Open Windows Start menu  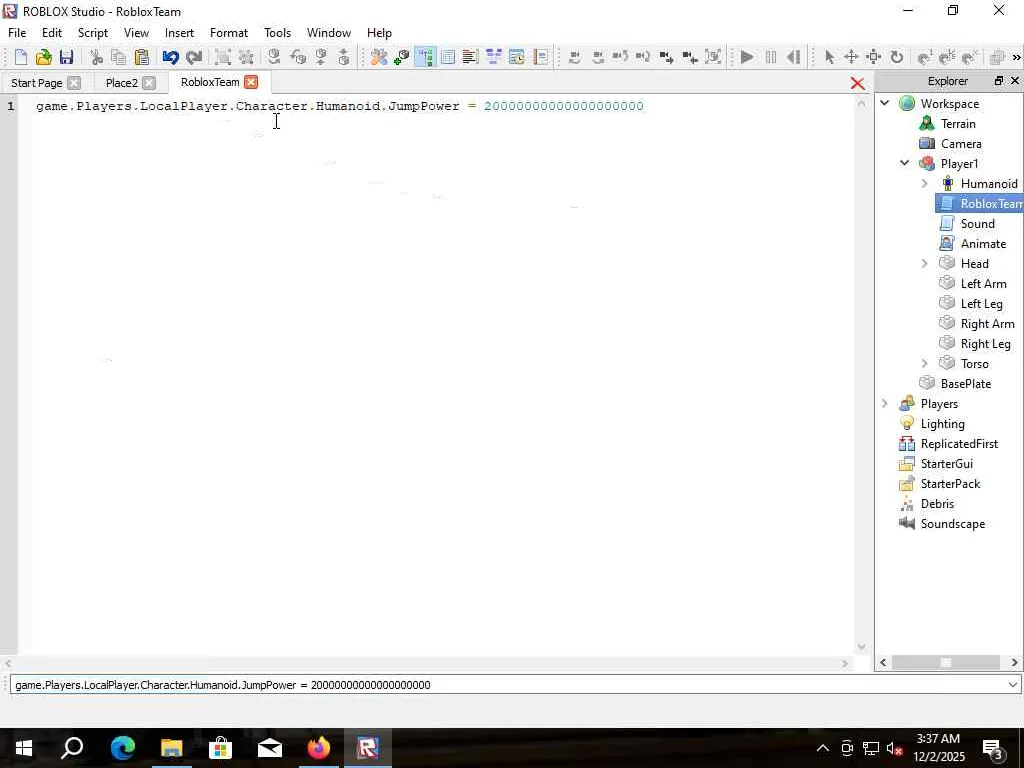point(24,748)
